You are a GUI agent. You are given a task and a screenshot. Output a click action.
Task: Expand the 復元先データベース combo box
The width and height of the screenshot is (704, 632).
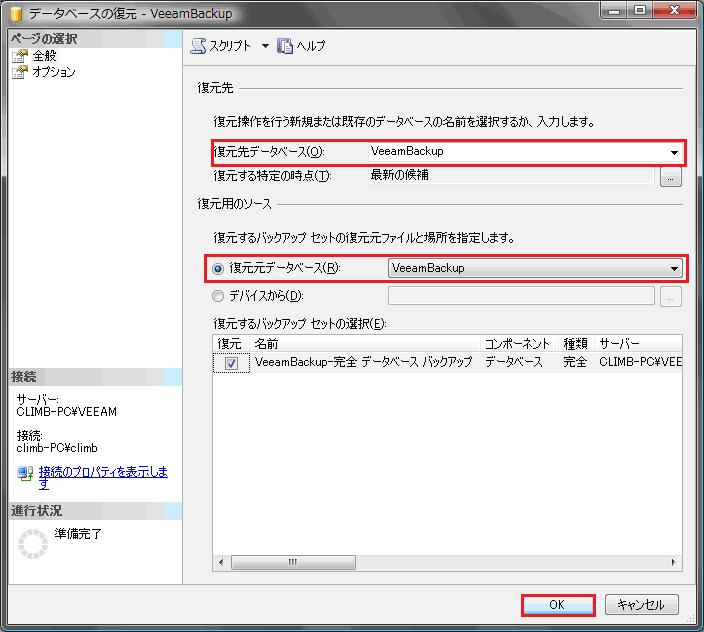point(674,153)
